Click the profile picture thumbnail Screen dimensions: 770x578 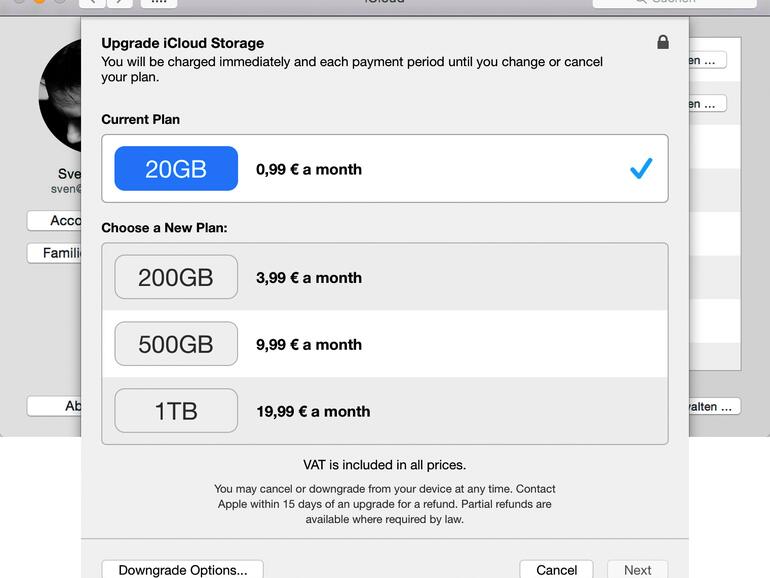pos(60,97)
